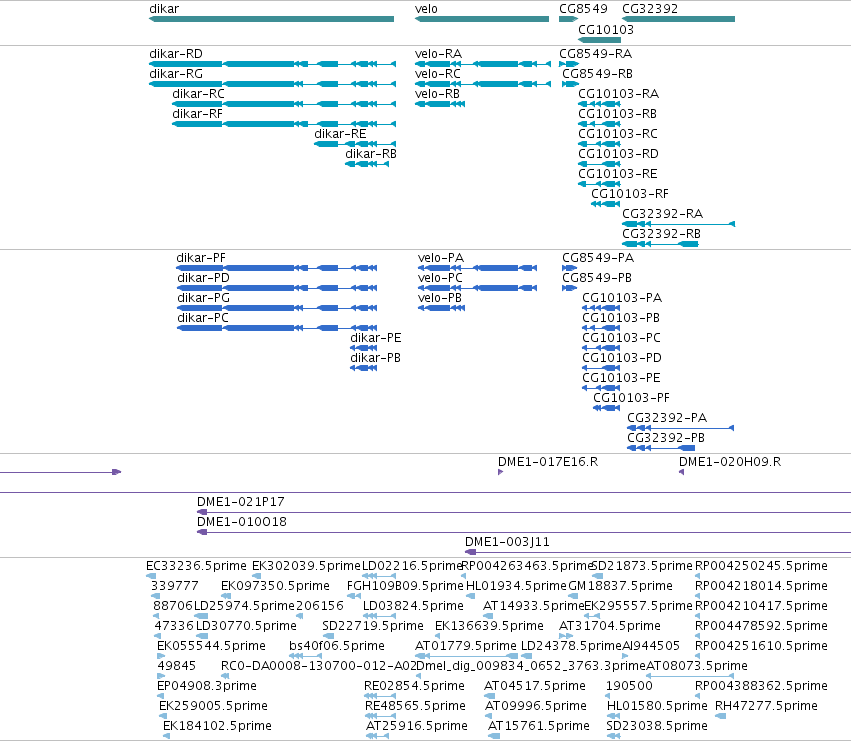
Task: Select protein CG10103-PF
Action: click(x=607, y=408)
